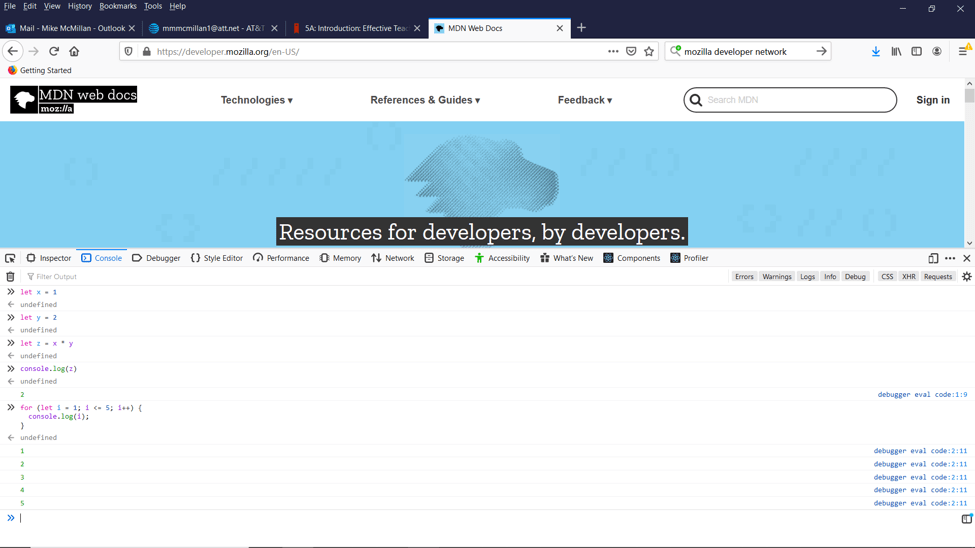Switch to the Network tab
Viewport: 975px width, 548px height.
click(392, 258)
